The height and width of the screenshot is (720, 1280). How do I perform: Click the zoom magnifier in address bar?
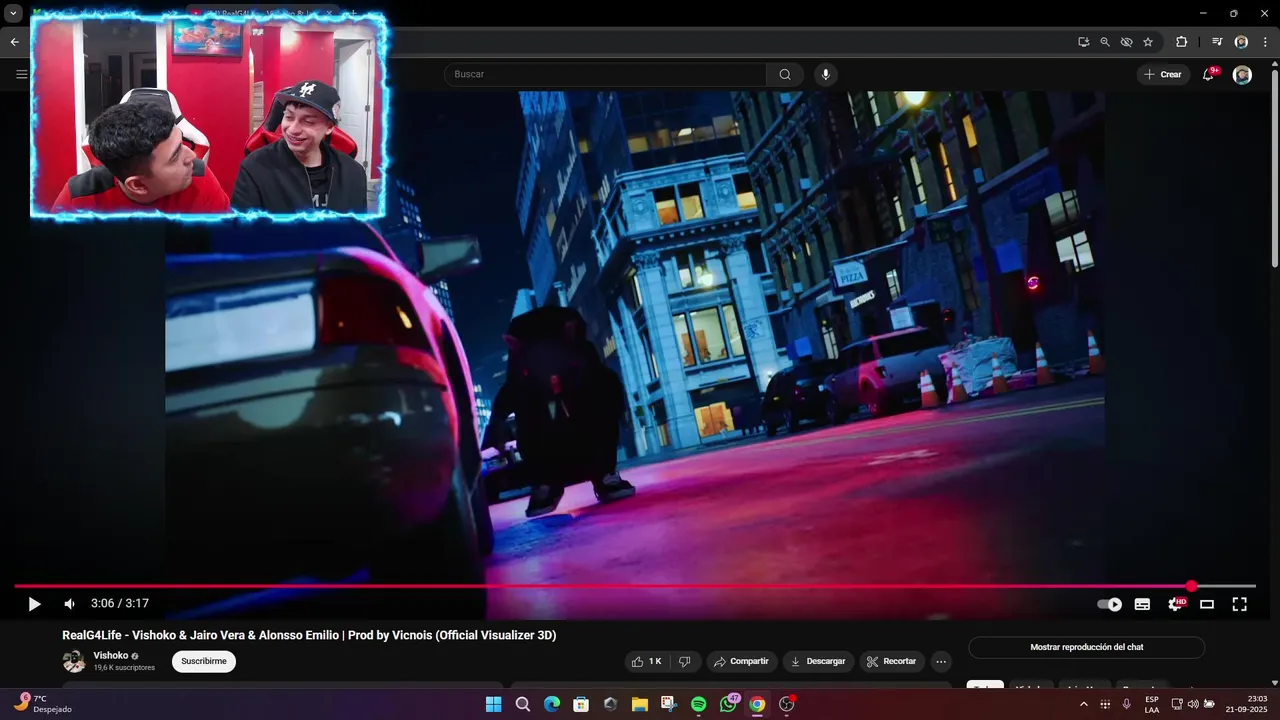click(1105, 42)
